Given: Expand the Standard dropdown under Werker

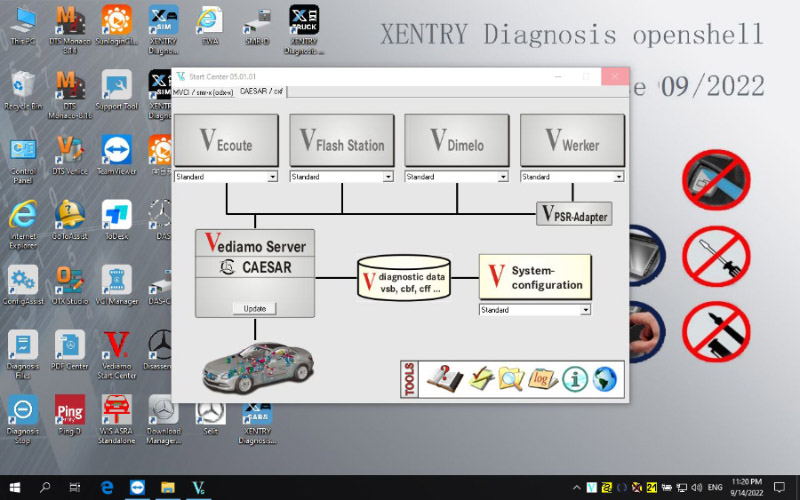Looking at the screenshot, I should pos(618,177).
